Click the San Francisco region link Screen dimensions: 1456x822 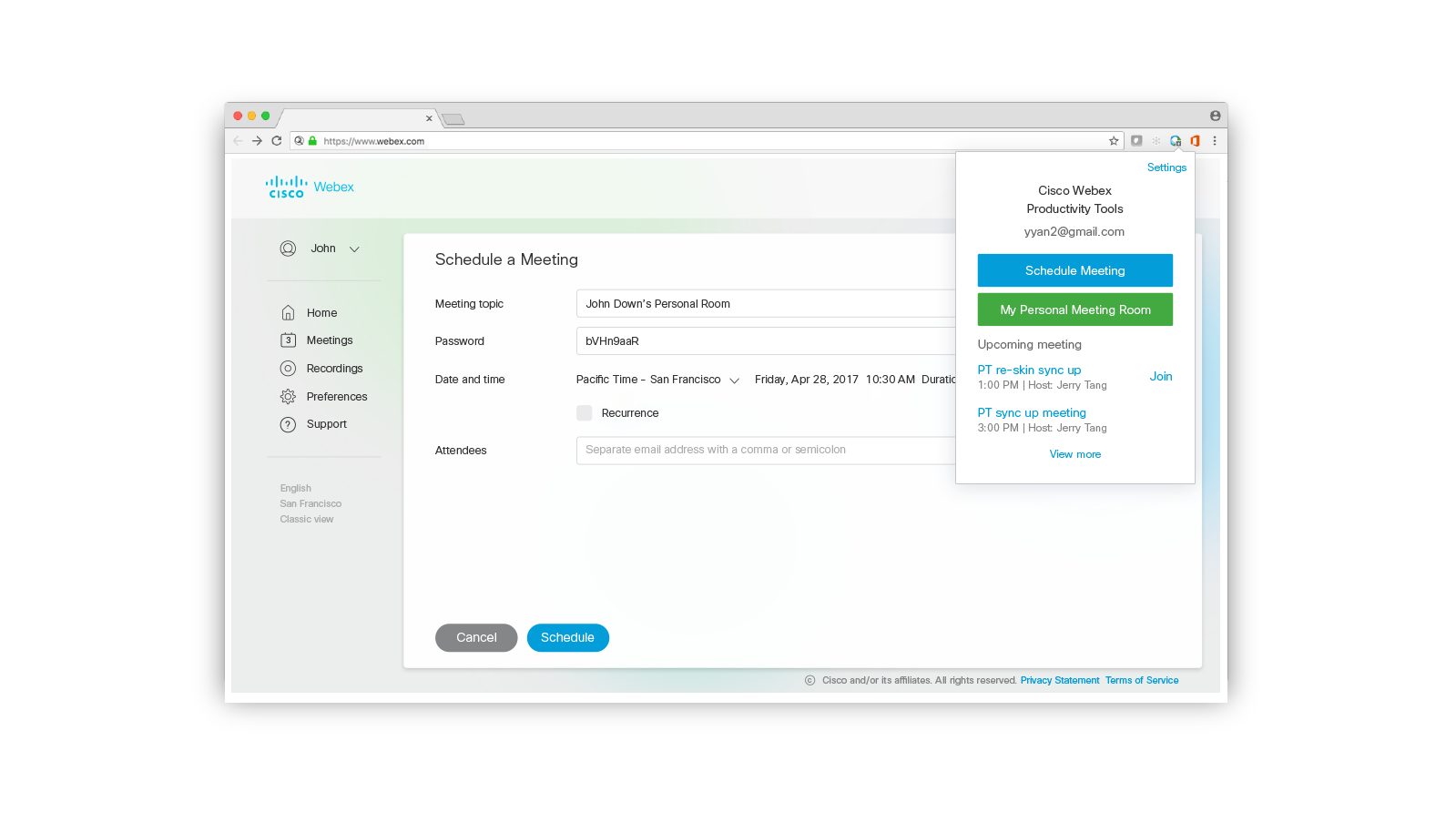click(311, 504)
